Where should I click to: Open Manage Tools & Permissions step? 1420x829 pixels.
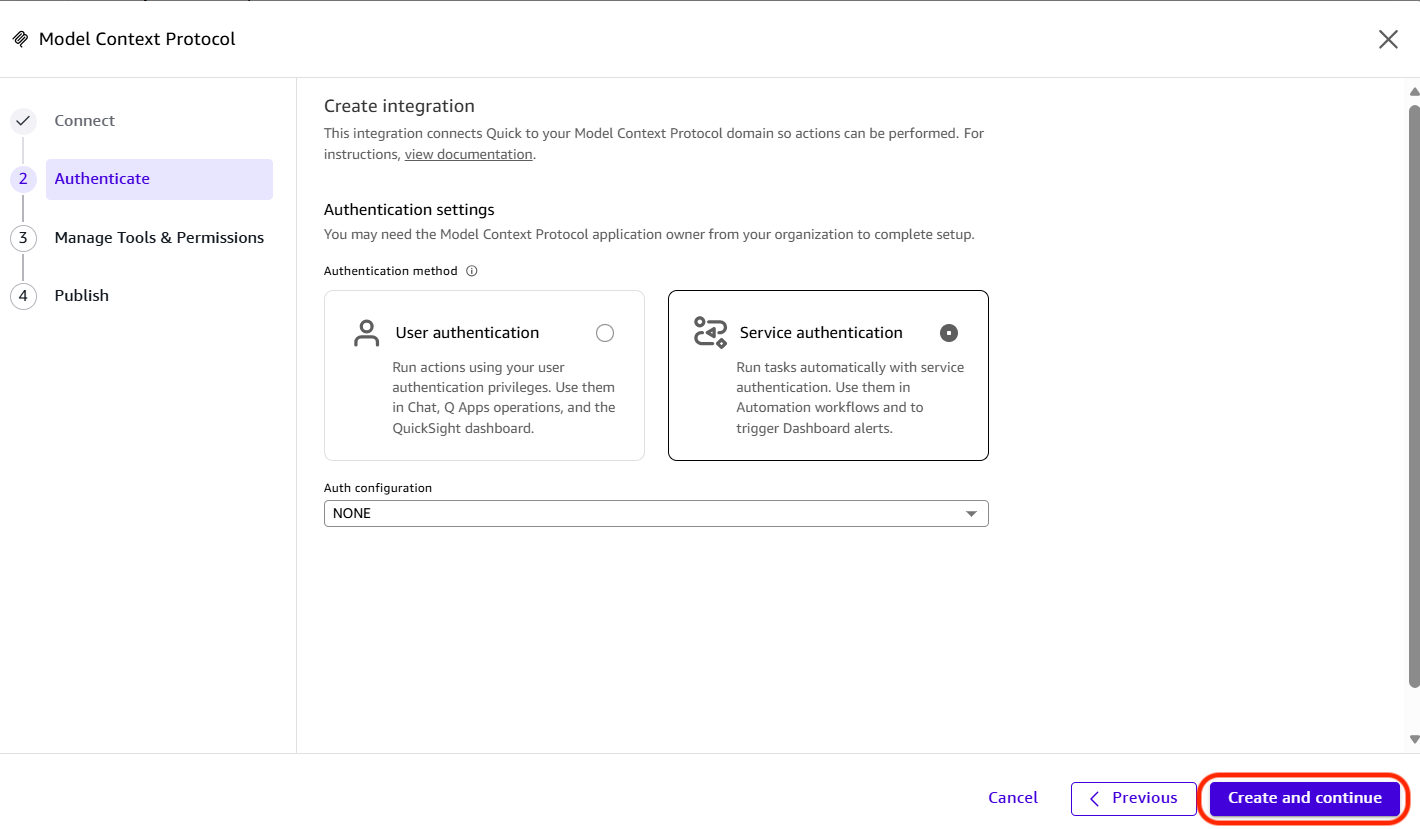tap(159, 238)
